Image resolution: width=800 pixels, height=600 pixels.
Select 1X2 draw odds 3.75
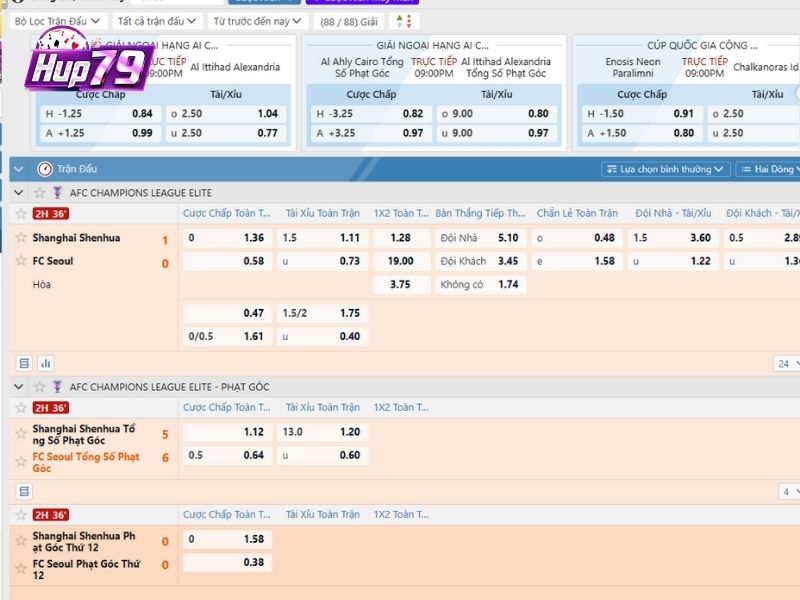[400, 284]
